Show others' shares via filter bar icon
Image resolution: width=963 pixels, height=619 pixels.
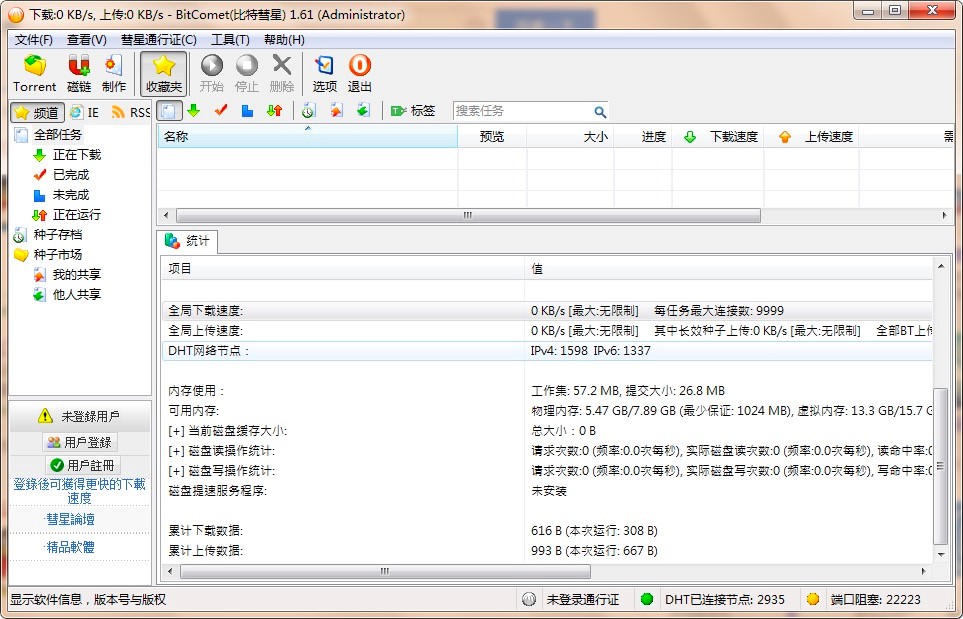tap(364, 111)
